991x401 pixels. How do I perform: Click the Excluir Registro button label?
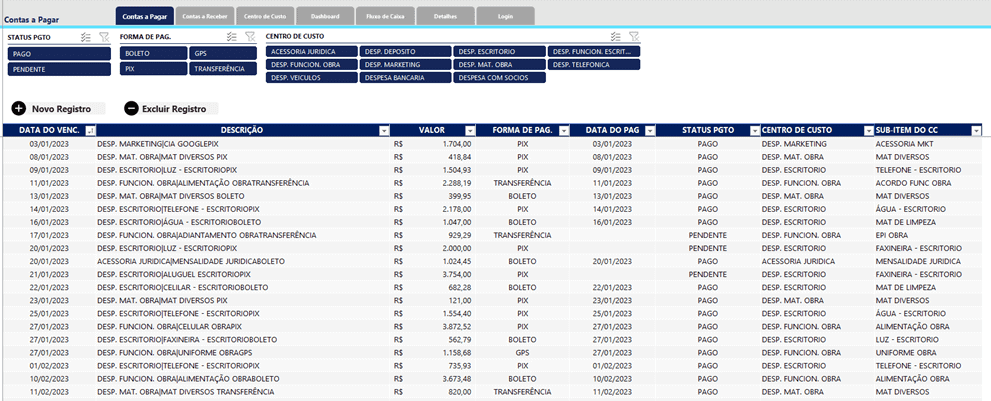coord(174,109)
